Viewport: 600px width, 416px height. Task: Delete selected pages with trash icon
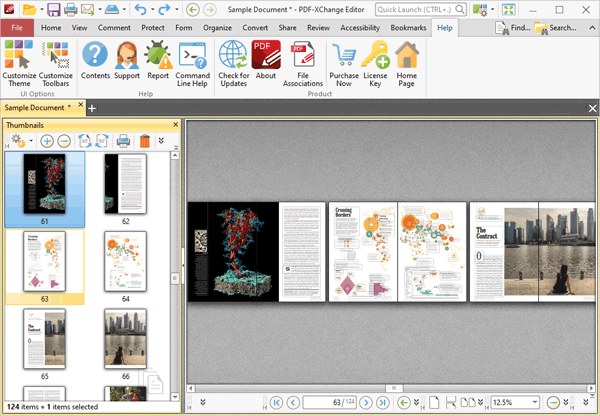(144, 141)
